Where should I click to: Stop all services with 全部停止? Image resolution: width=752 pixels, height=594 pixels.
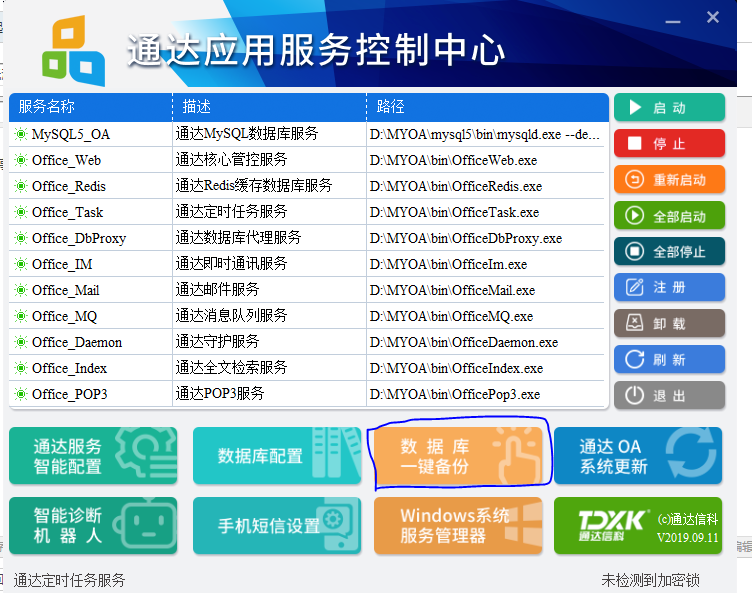[669, 251]
